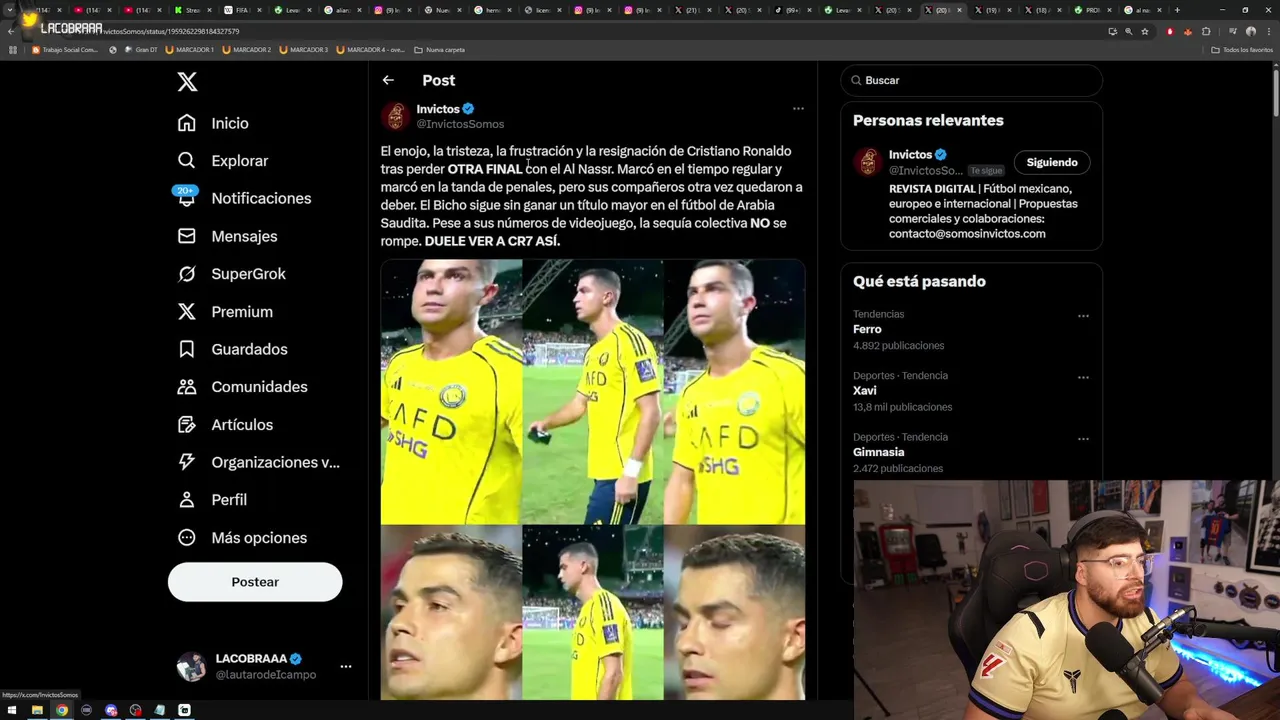The width and height of the screenshot is (1280, 720).
Task: Open the Xavi trending topic
Action: point(865,391)
